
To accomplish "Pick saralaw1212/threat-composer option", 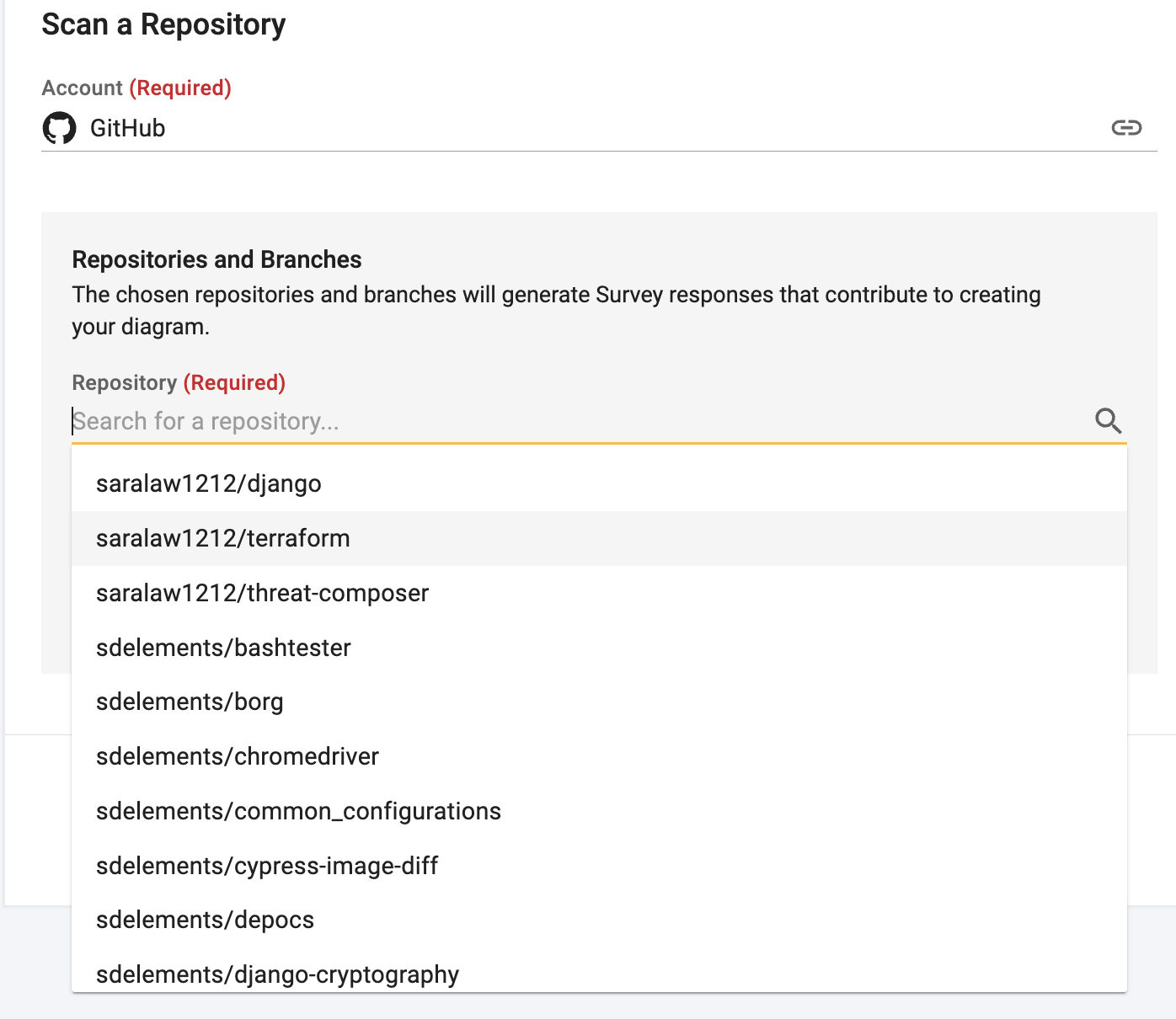I will (x=599, y=593).
